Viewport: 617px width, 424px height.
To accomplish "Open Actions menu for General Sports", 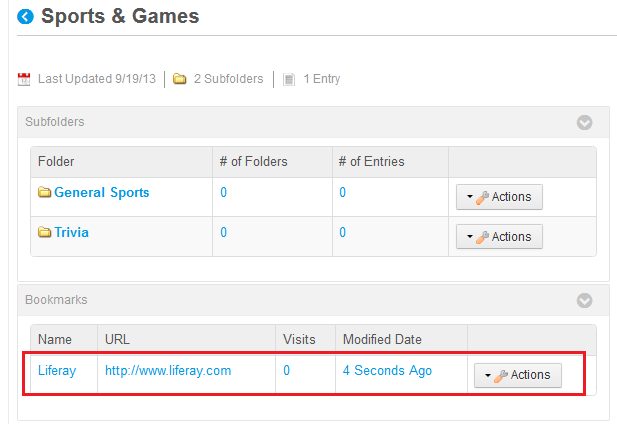I will (x=499, y=197).
